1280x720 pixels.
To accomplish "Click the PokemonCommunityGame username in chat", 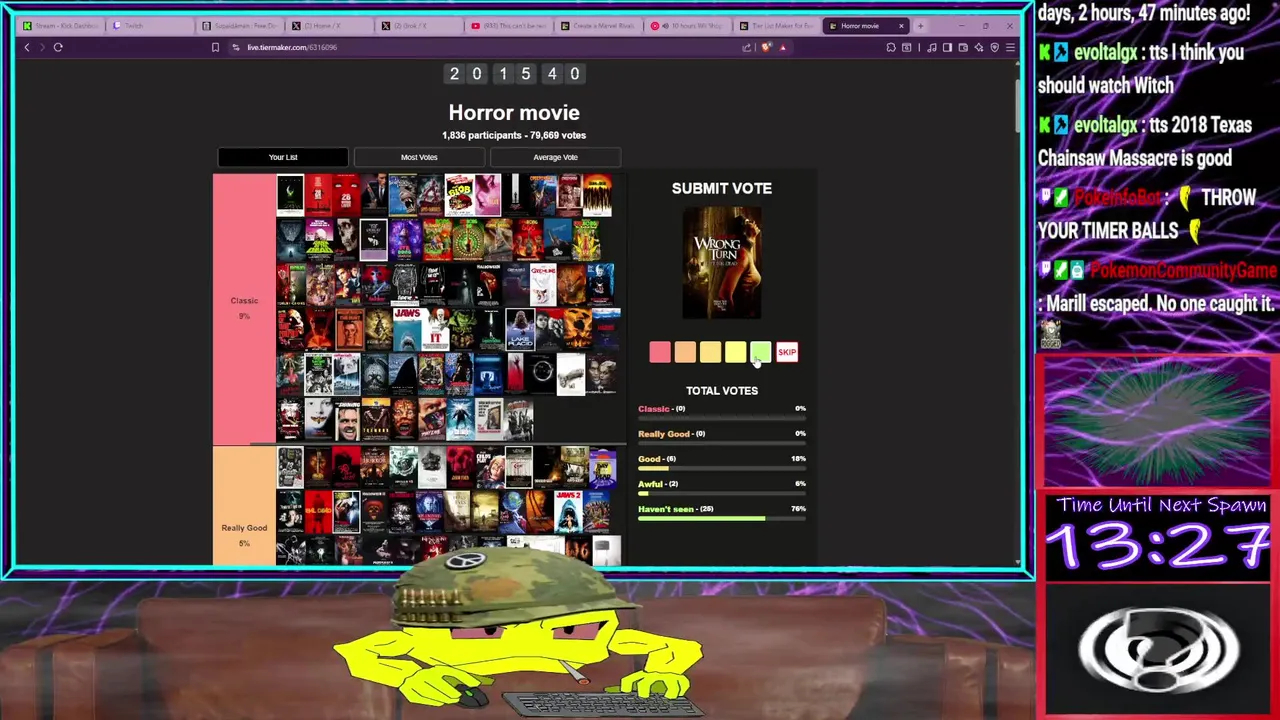I will pos(1183,271).
